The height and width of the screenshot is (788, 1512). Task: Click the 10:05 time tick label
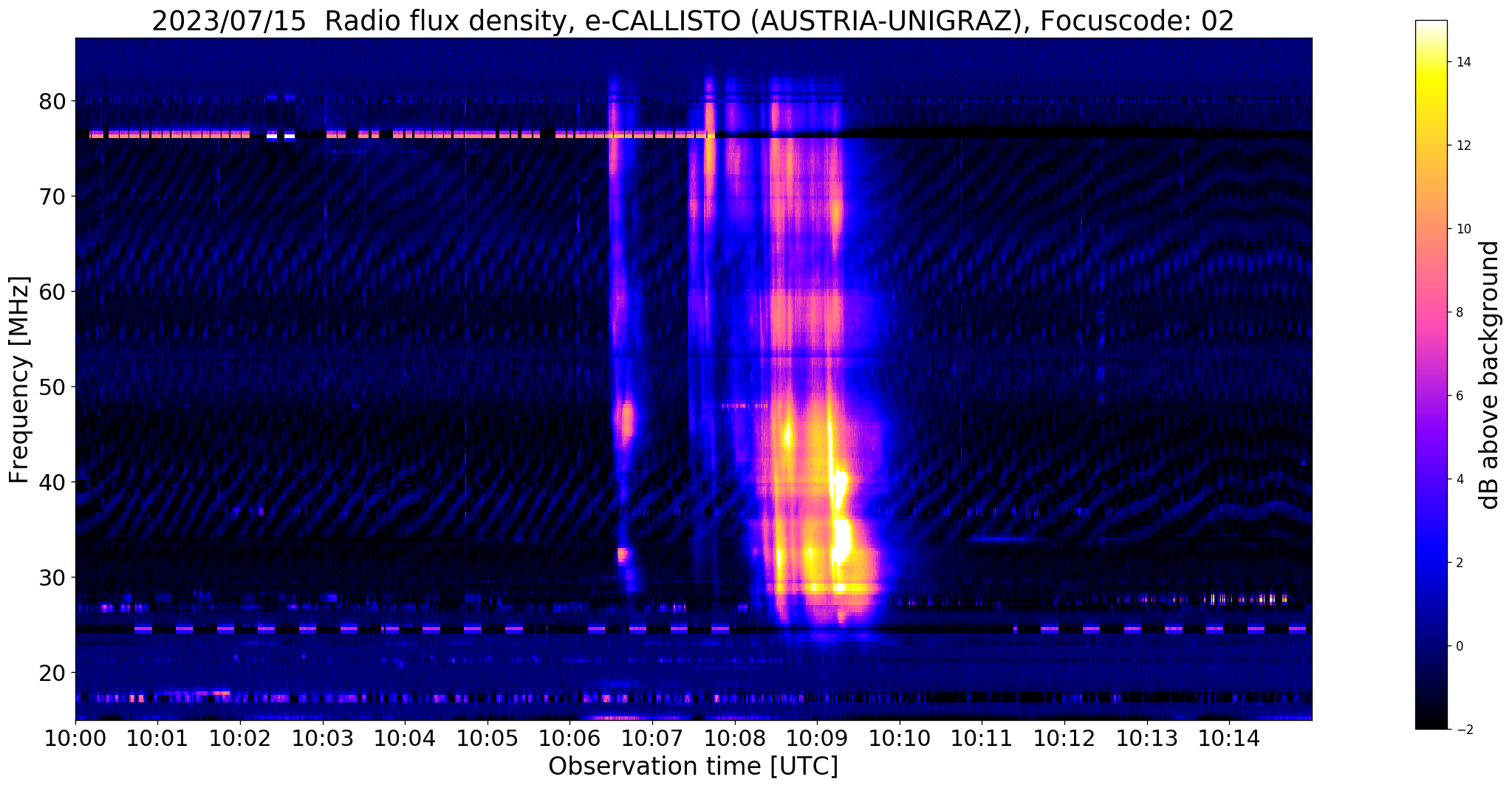click(488, 739)
